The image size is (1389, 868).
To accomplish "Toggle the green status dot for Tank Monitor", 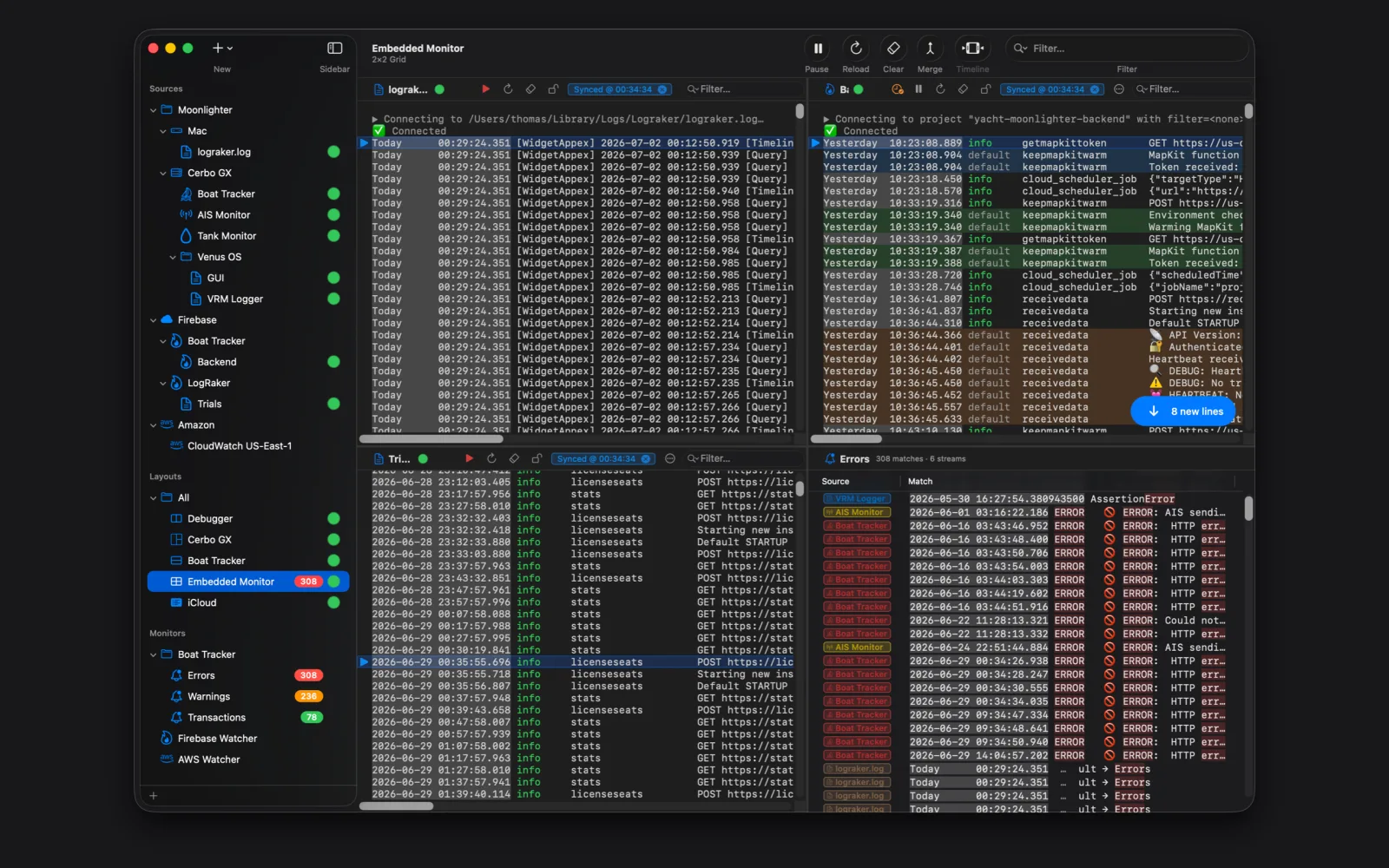I will [x=333, y=236].
